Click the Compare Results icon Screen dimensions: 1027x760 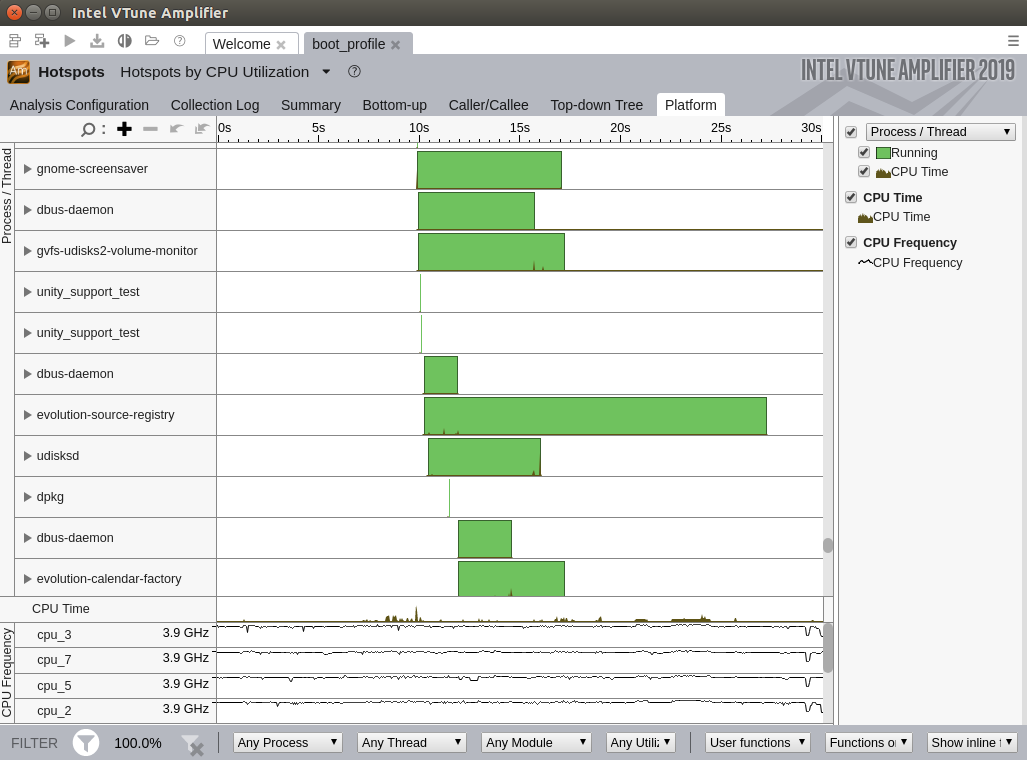(x=125, y=41)
